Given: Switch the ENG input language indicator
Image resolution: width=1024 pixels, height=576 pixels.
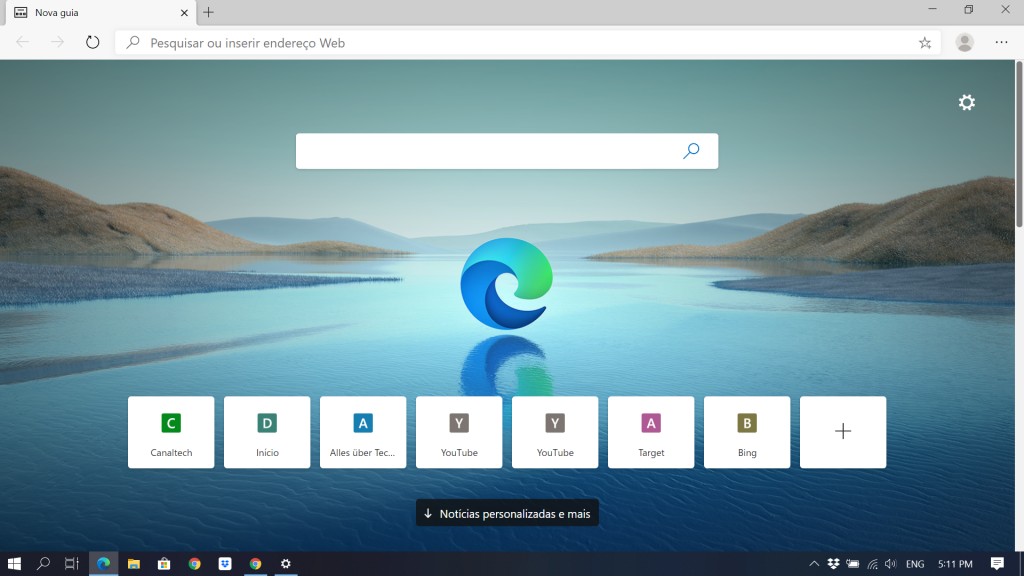Looking at the screenshot, I should coord(915,564).
